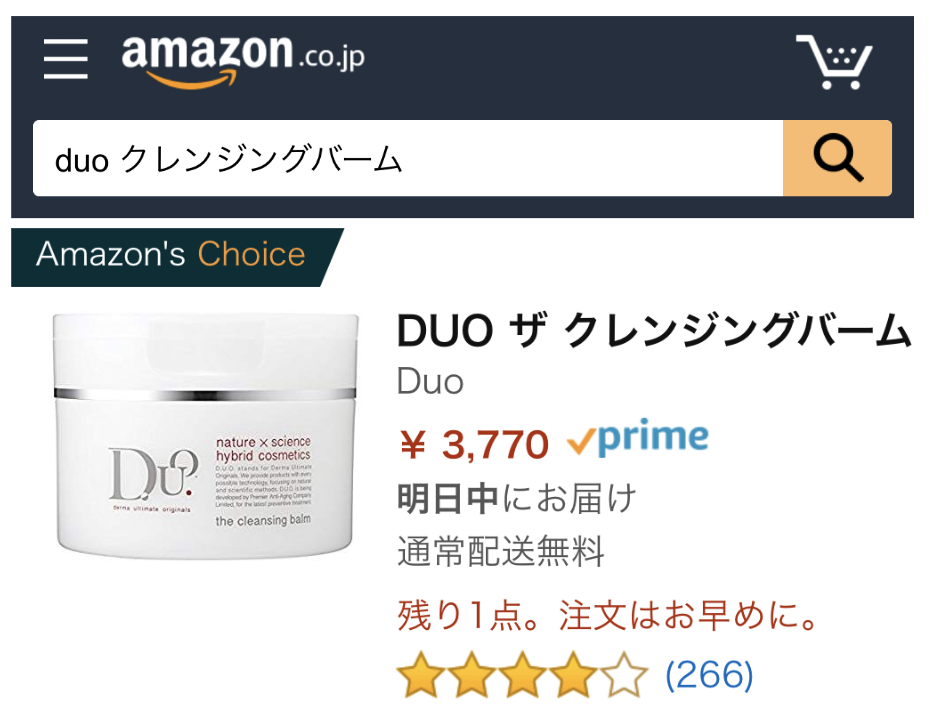928x722 pixels.
Task: Open the shopping cart
Action: pos(834,62)
